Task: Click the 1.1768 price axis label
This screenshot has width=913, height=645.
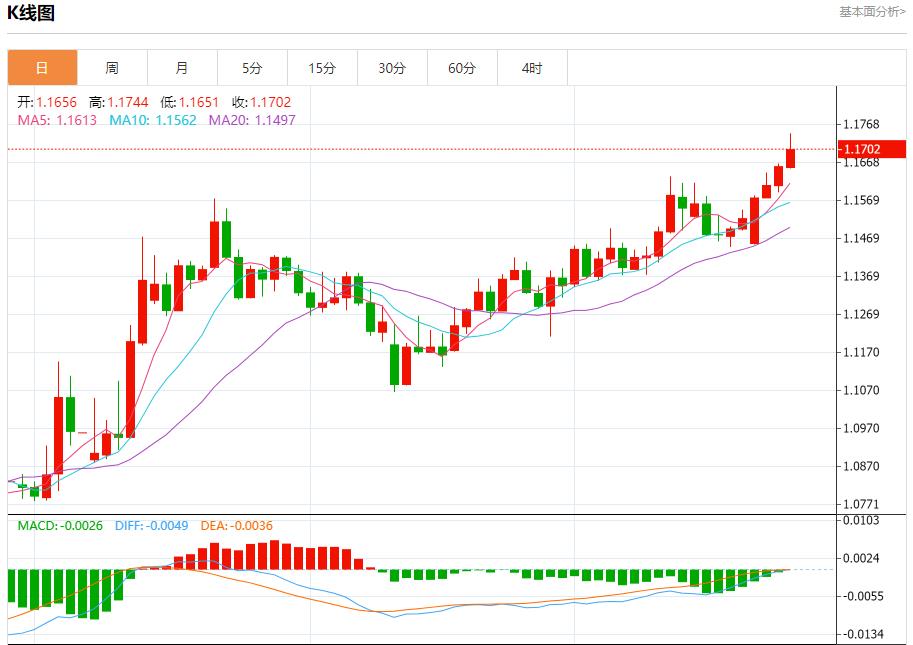Action: click(861, 124)
